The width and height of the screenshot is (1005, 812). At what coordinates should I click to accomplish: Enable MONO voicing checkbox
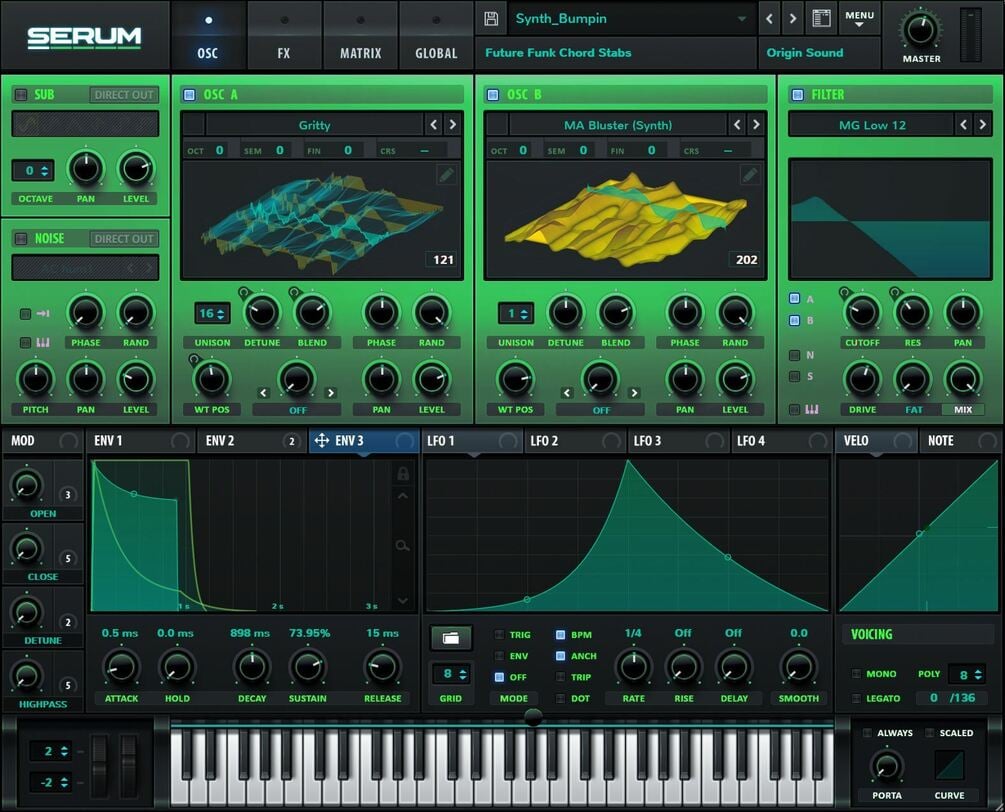coord(856,674)
